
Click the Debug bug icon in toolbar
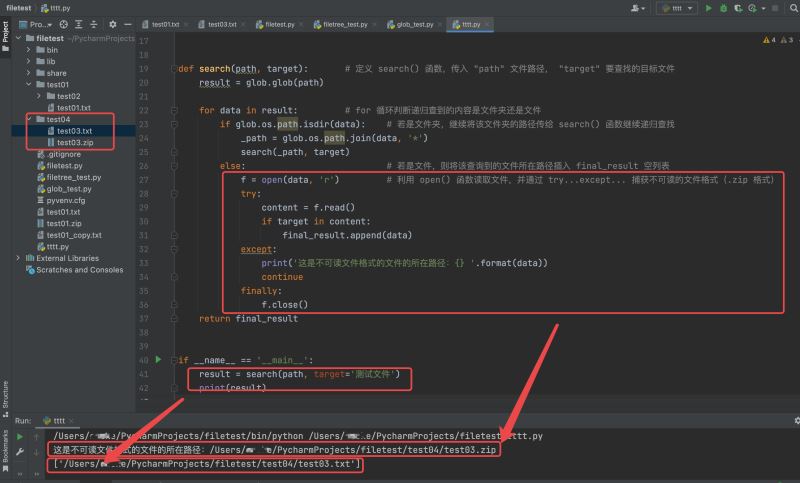point(724,7)
